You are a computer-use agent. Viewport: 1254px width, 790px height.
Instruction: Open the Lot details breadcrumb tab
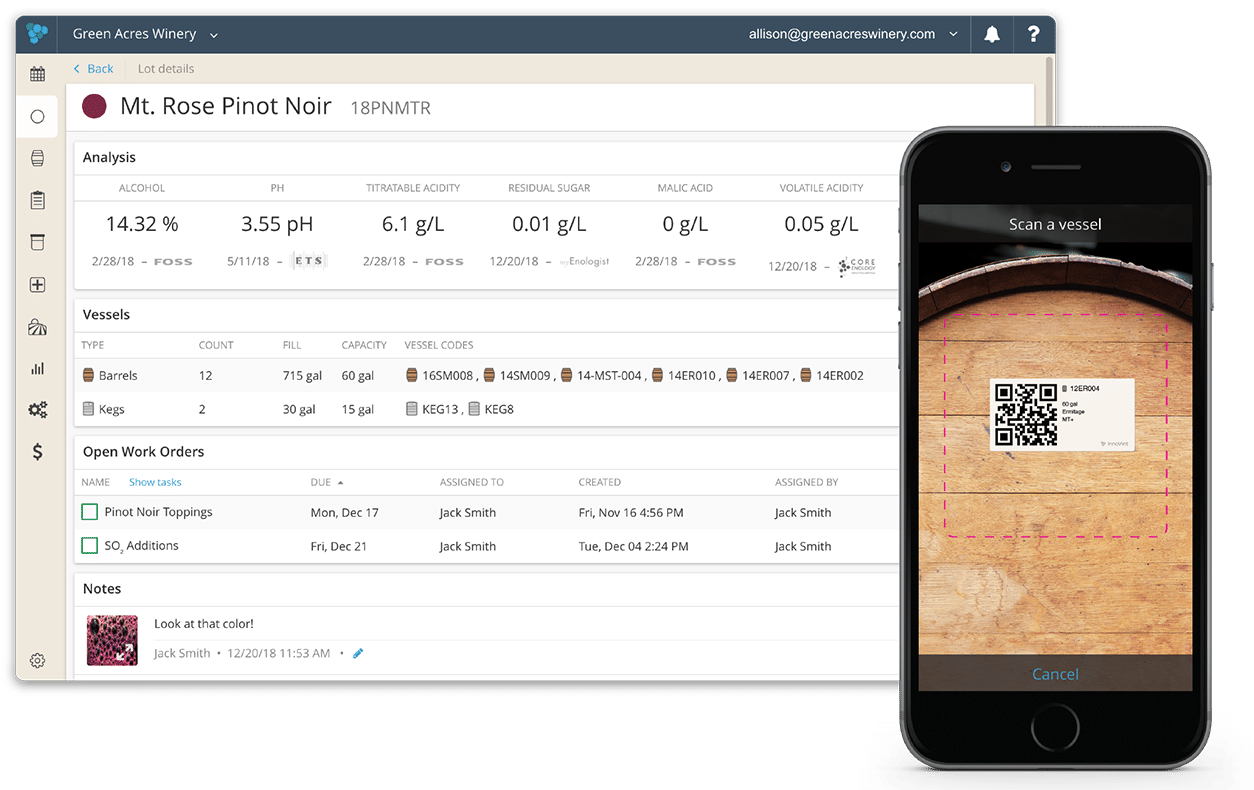pos(165,68)
